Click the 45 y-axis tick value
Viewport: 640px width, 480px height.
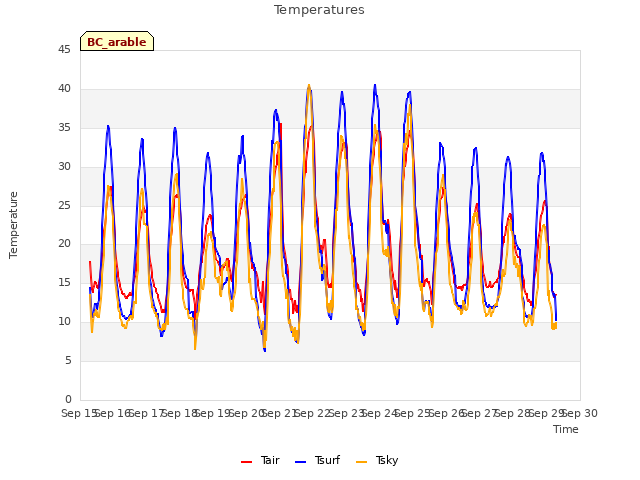pyautogui.click(x=64, y=50)
